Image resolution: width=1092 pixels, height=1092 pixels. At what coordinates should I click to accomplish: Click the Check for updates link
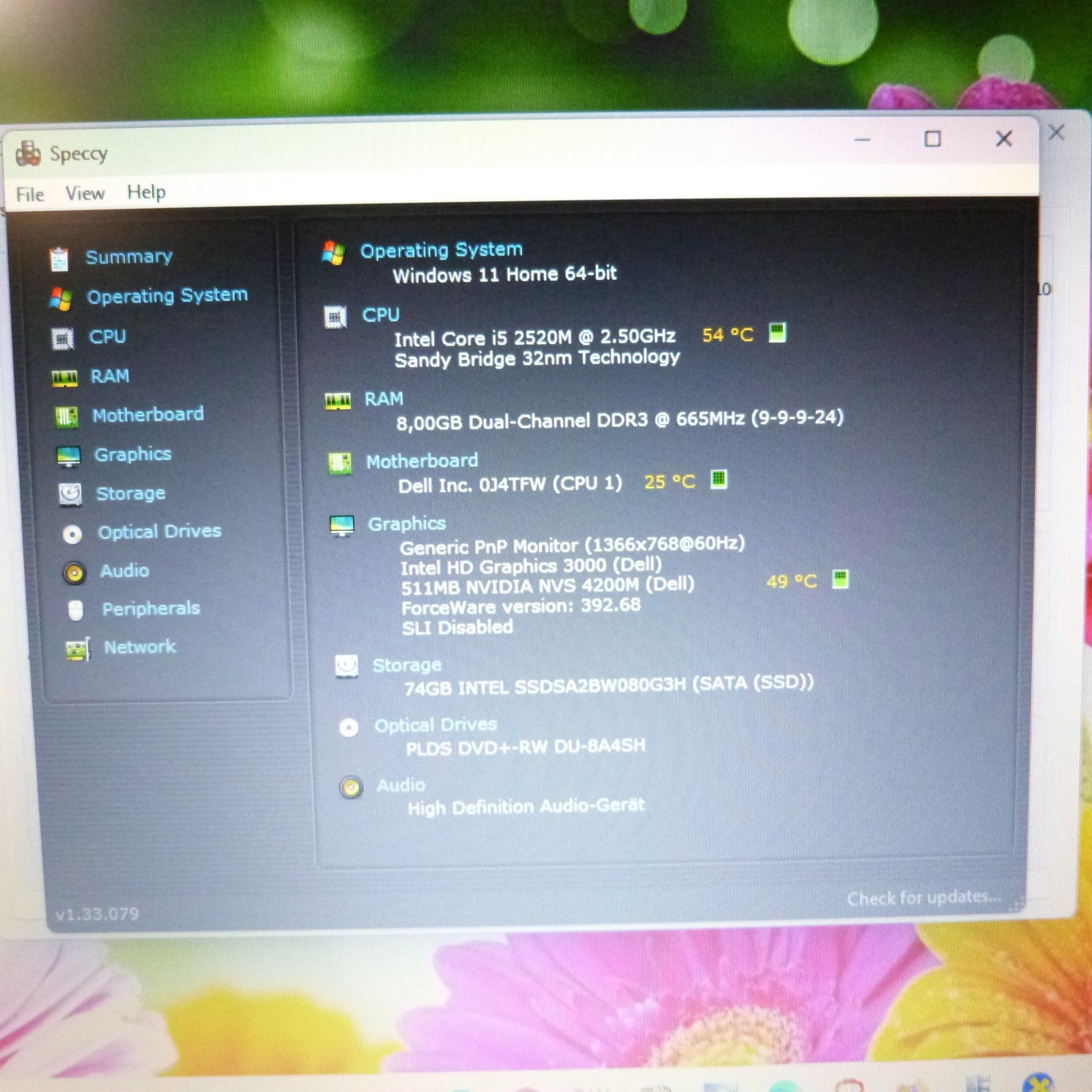coord(924,897)
